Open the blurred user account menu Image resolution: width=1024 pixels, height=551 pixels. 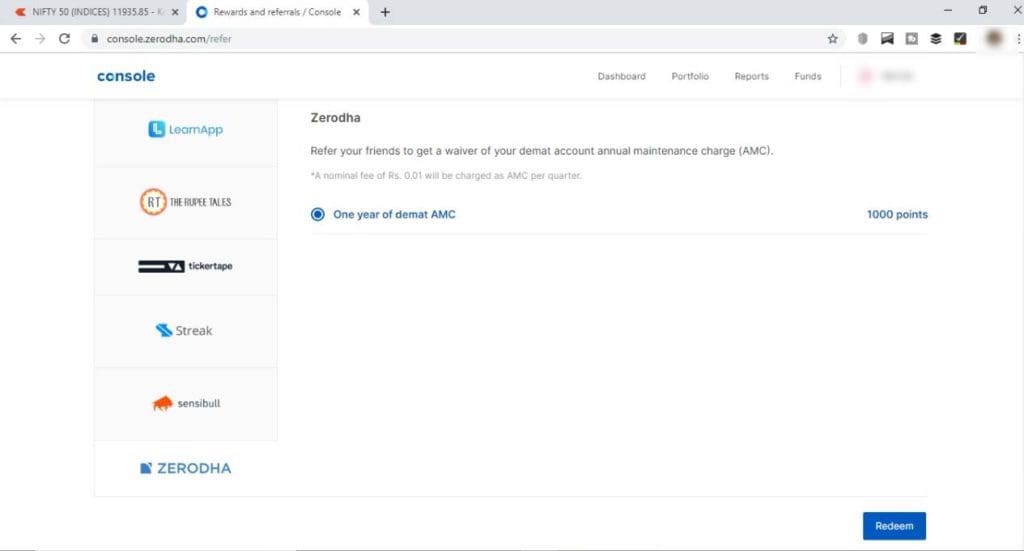coord(886,76)
